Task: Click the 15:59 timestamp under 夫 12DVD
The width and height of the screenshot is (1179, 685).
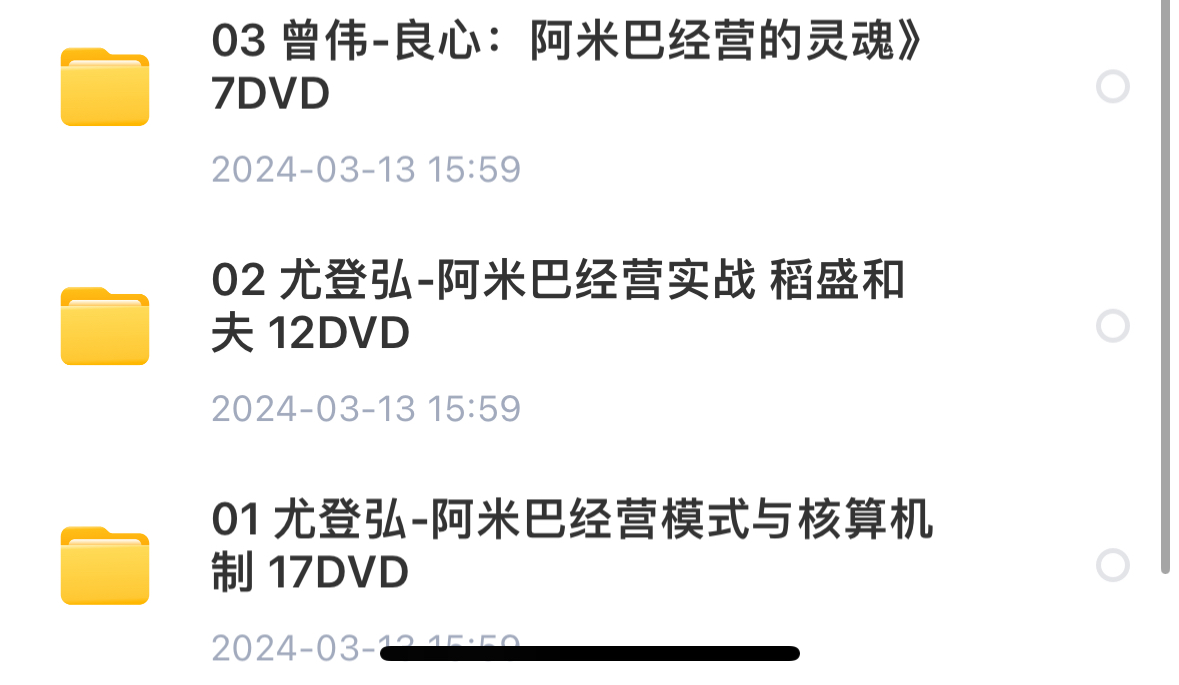Action: [x=474, y=408]
